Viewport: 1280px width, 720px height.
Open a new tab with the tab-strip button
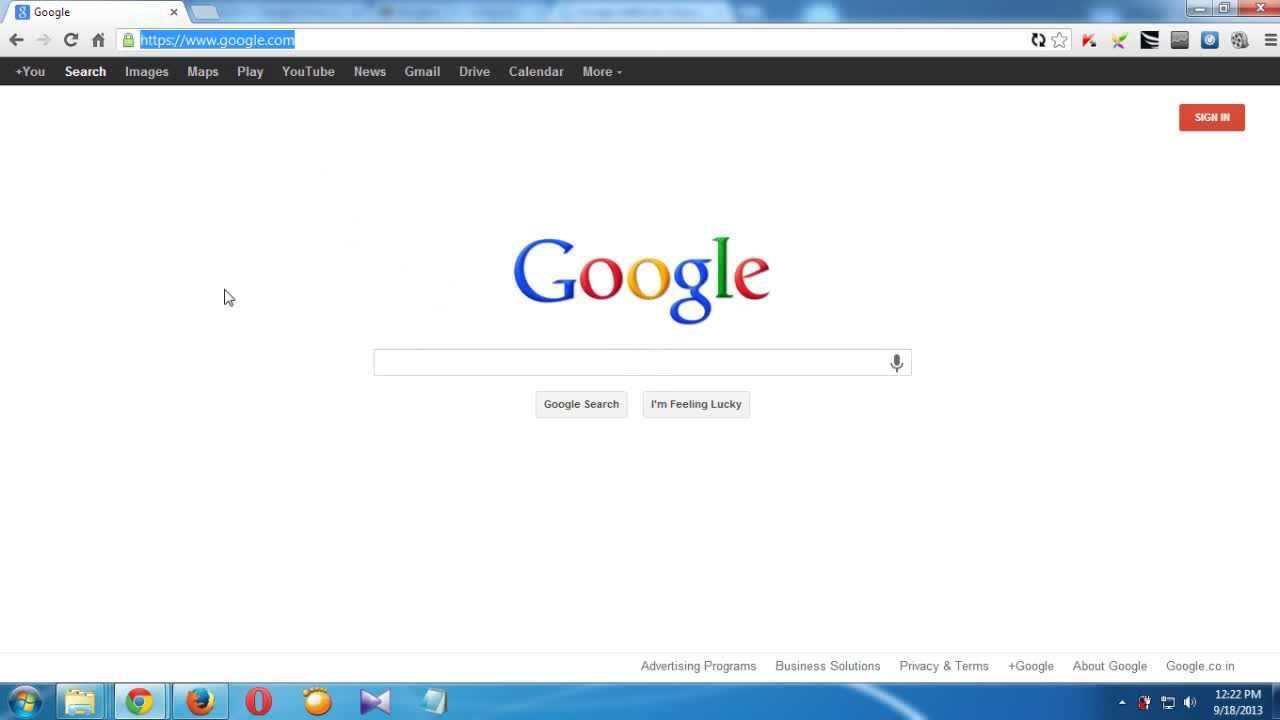(x=204, y=13)
